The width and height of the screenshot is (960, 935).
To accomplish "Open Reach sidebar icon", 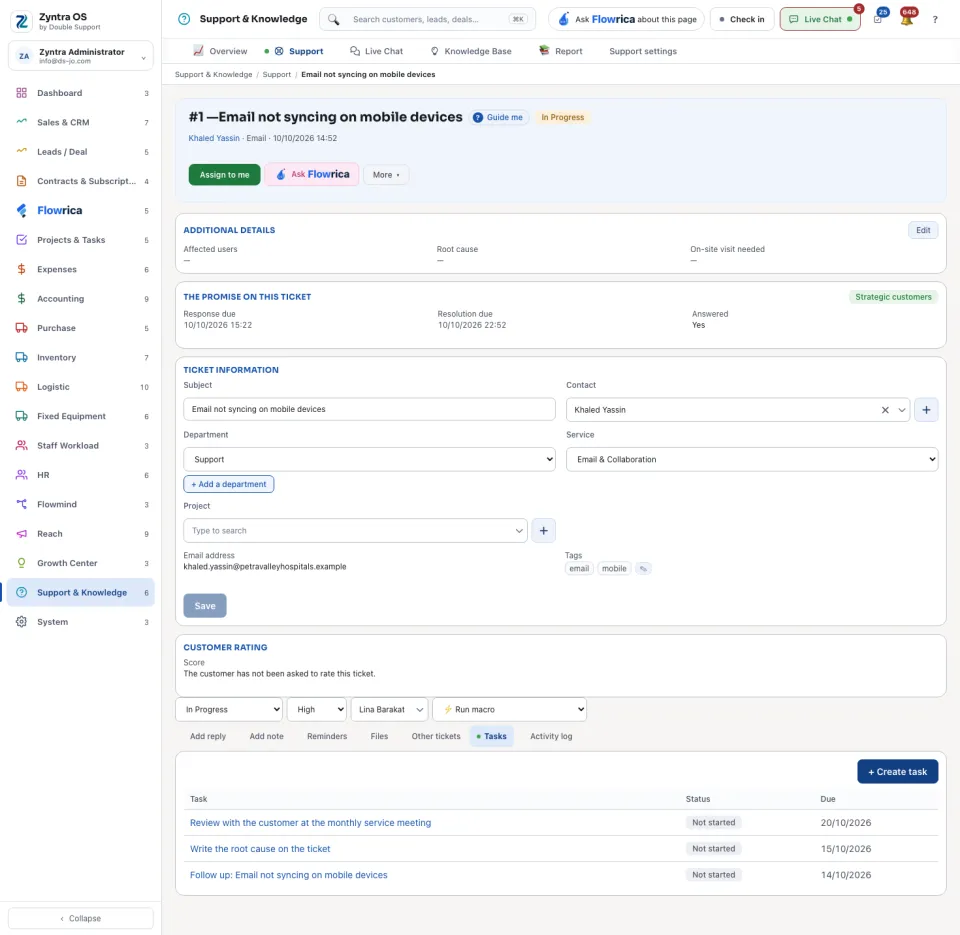I will pos(21,534).
